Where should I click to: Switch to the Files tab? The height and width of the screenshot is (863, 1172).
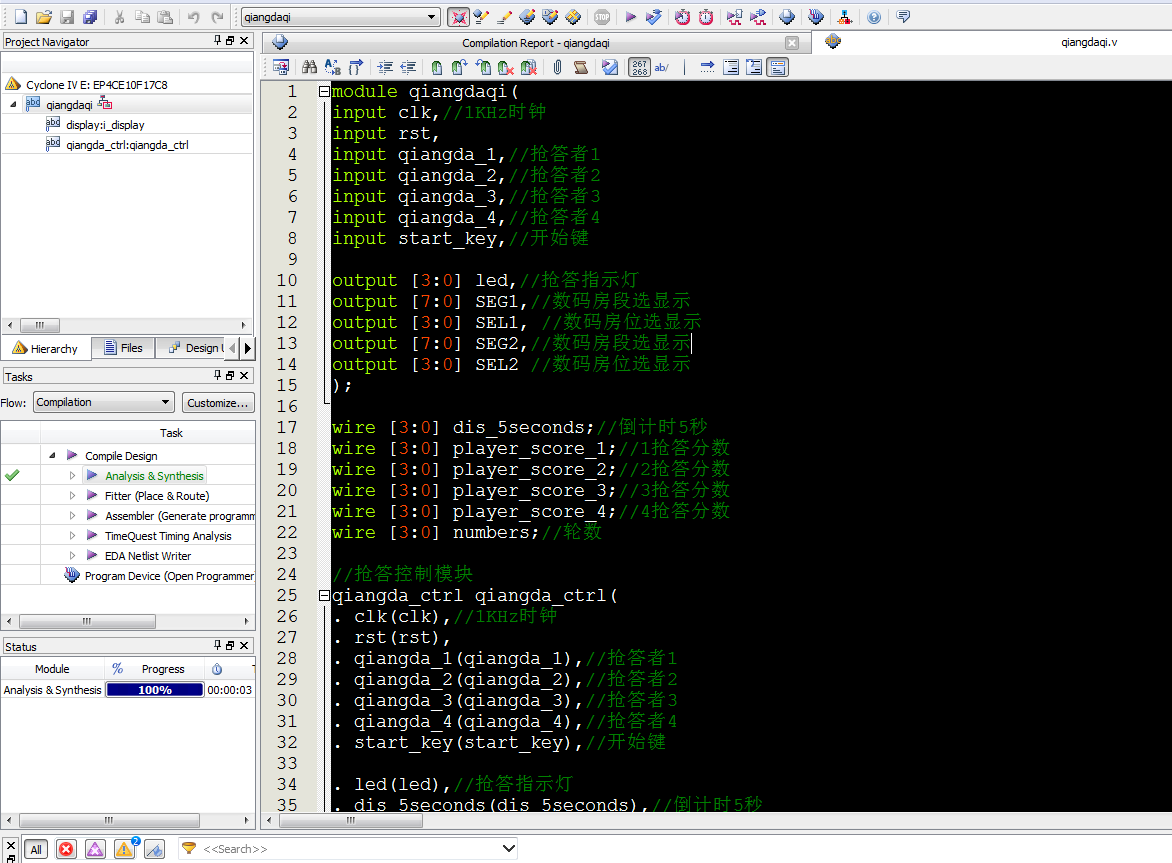123,348
